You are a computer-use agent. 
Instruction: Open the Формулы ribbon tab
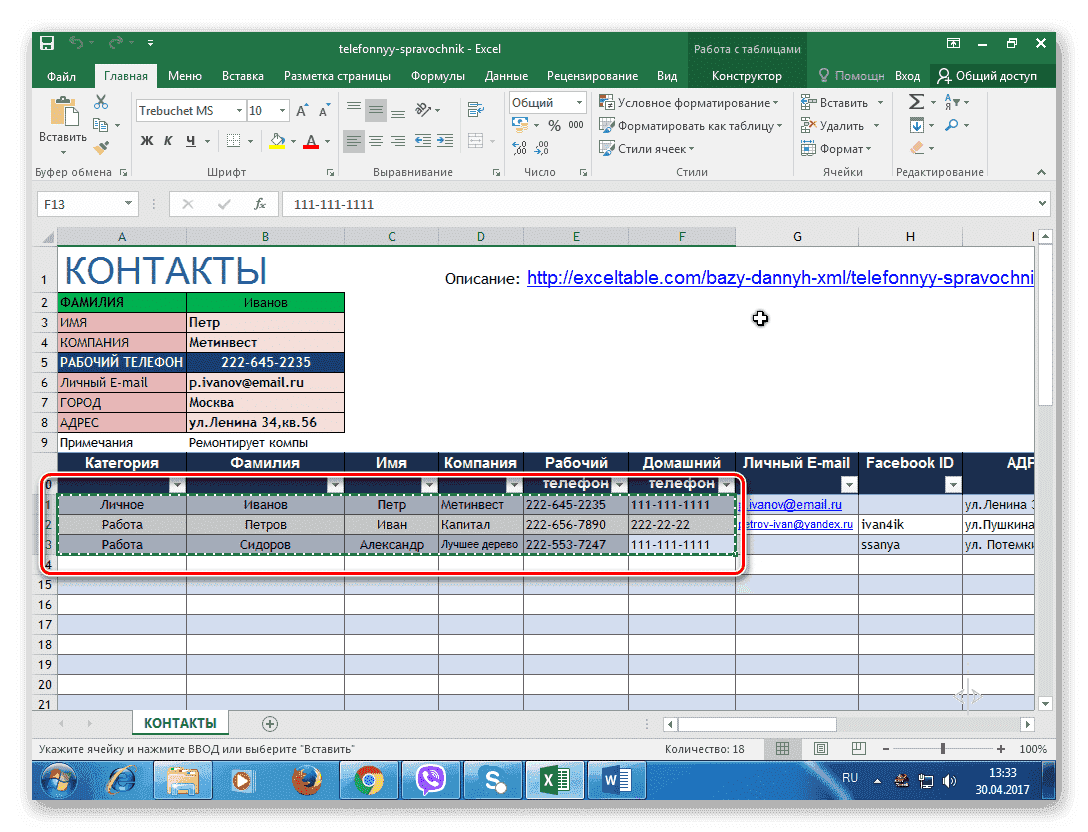click(x=437, y=76)
